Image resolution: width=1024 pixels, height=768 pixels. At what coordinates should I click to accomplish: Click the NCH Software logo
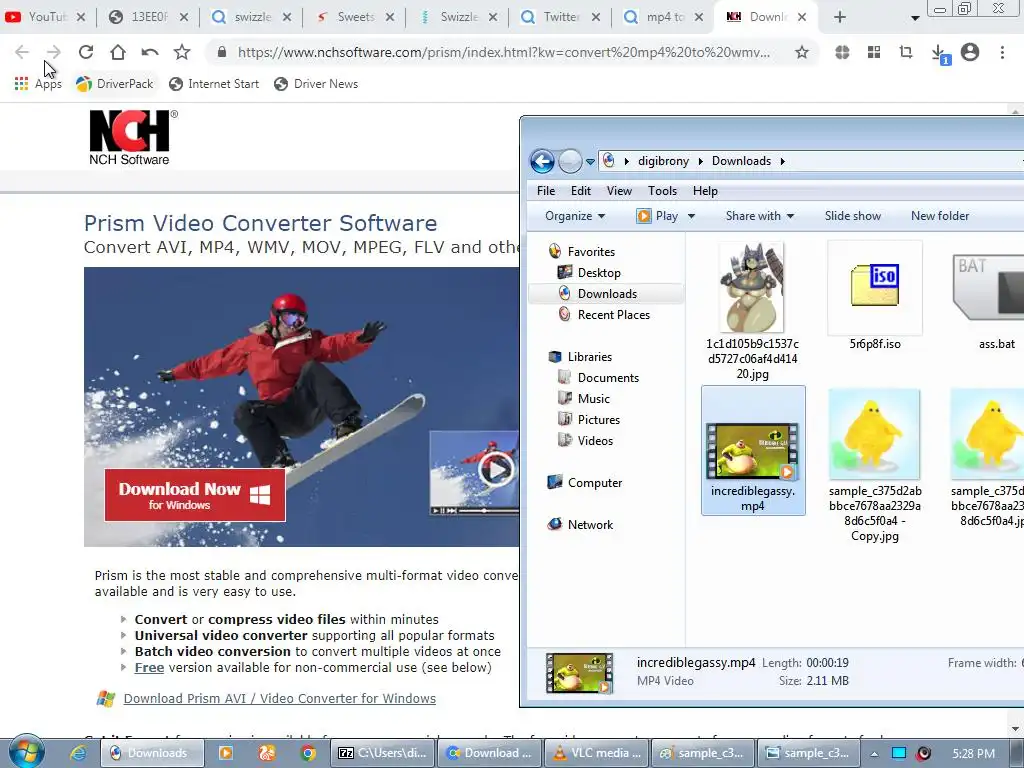(133, 137)
